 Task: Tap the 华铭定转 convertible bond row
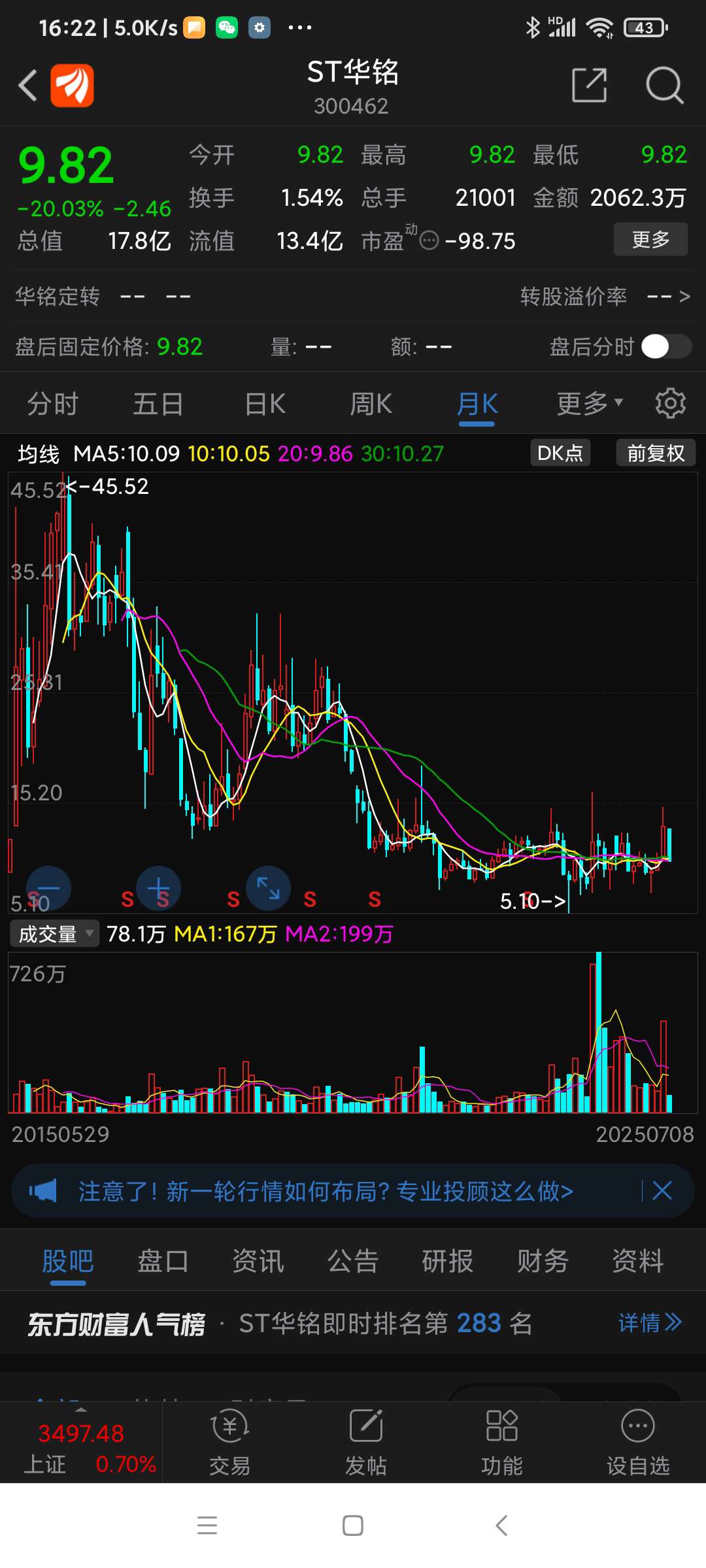[103, 297]
